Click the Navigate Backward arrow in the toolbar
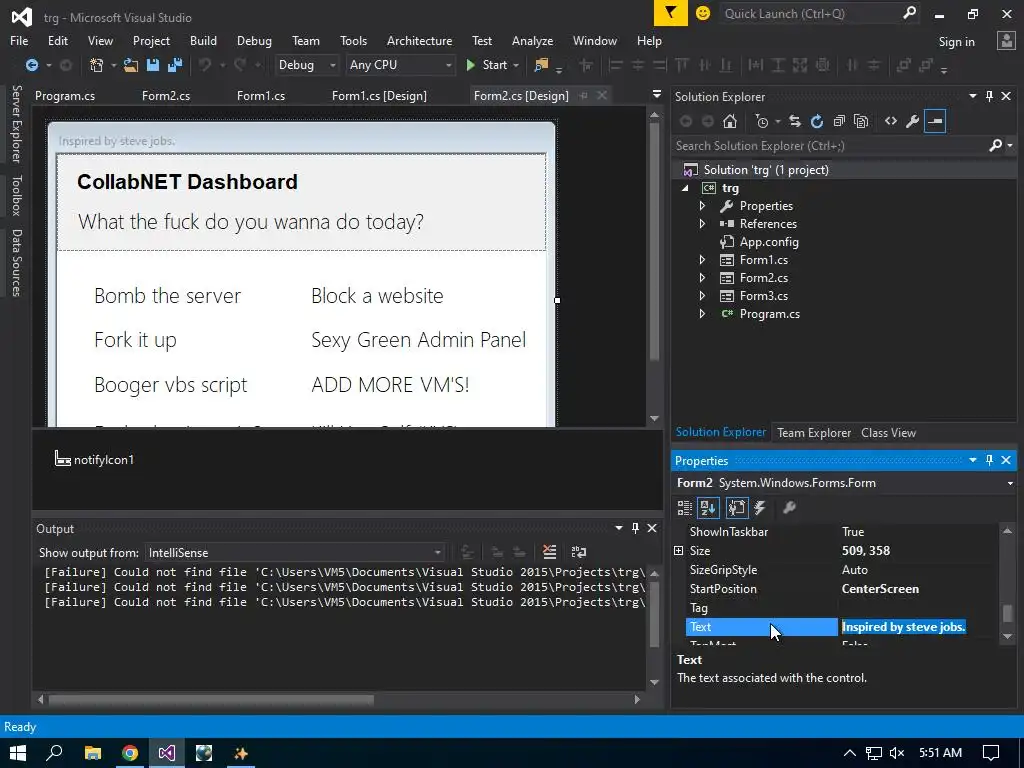 pos(31,65)
